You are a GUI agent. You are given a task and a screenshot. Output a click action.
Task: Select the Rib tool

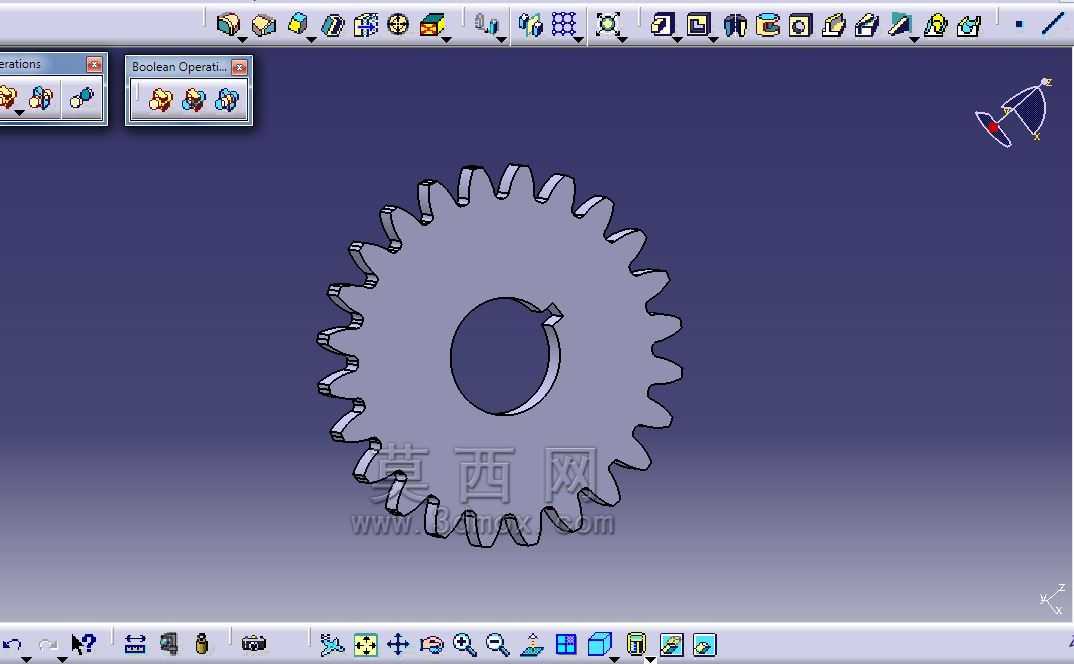click(x=834, y=25)
